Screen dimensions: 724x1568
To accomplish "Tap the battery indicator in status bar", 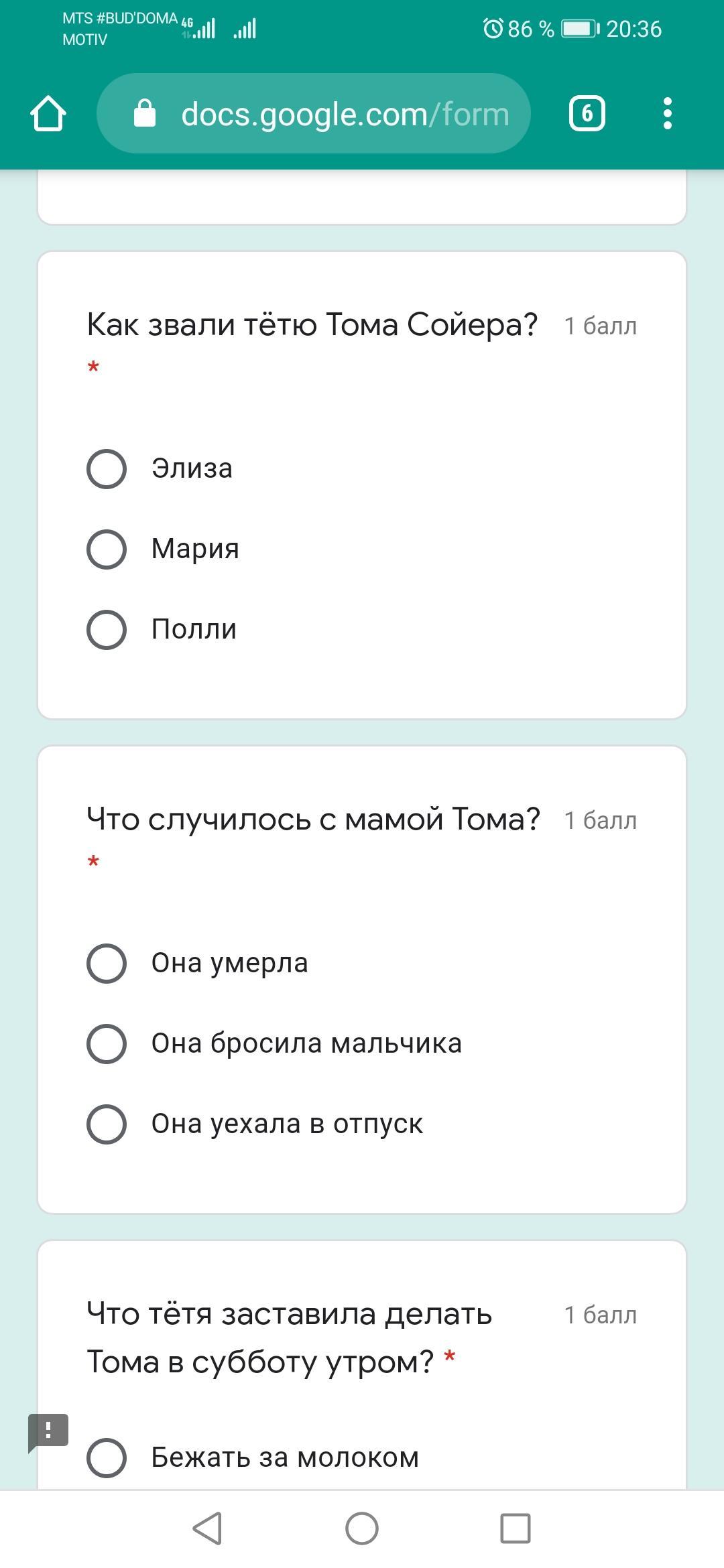I will pyautogui.click(x=580, y=29).
